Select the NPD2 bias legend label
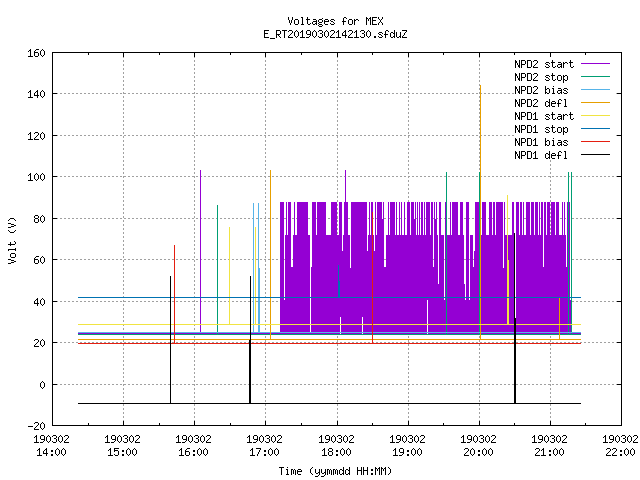Screen dimensions: 640x480 (541, 90)
